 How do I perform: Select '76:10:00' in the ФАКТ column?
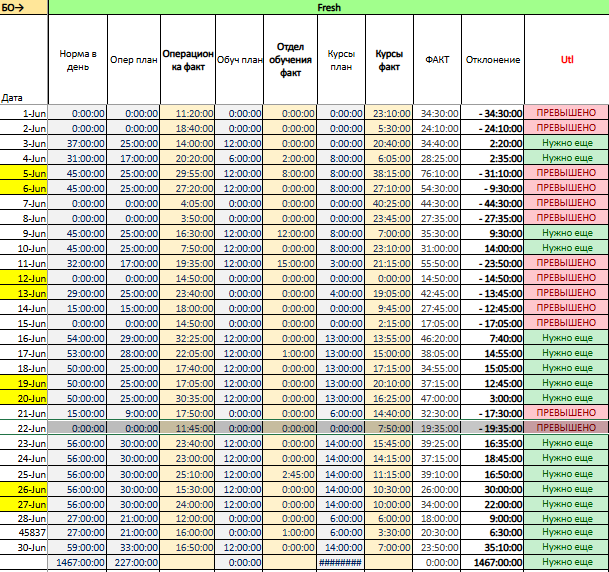pyautogui.click(x=437, y=173)
